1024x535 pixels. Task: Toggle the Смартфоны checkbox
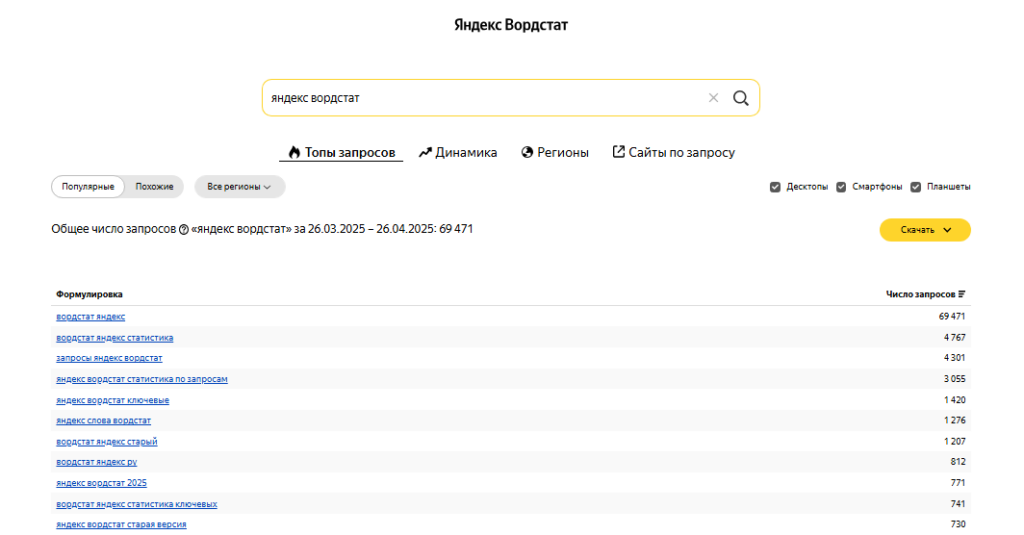(841, 187)
